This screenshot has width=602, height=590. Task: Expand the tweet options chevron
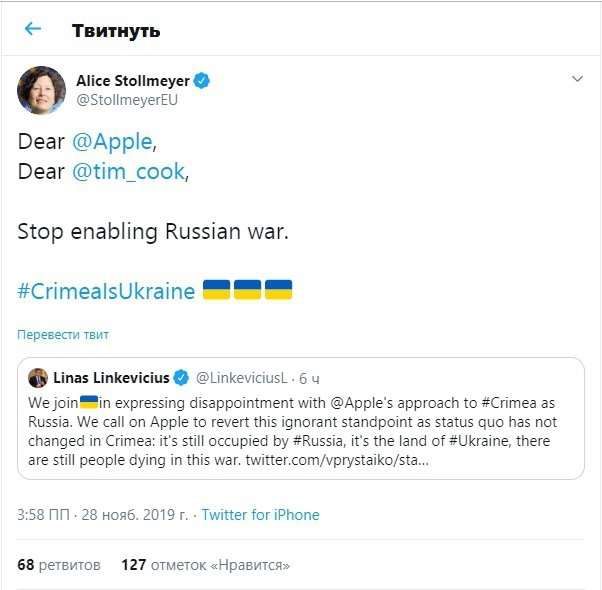coord(577,79)
